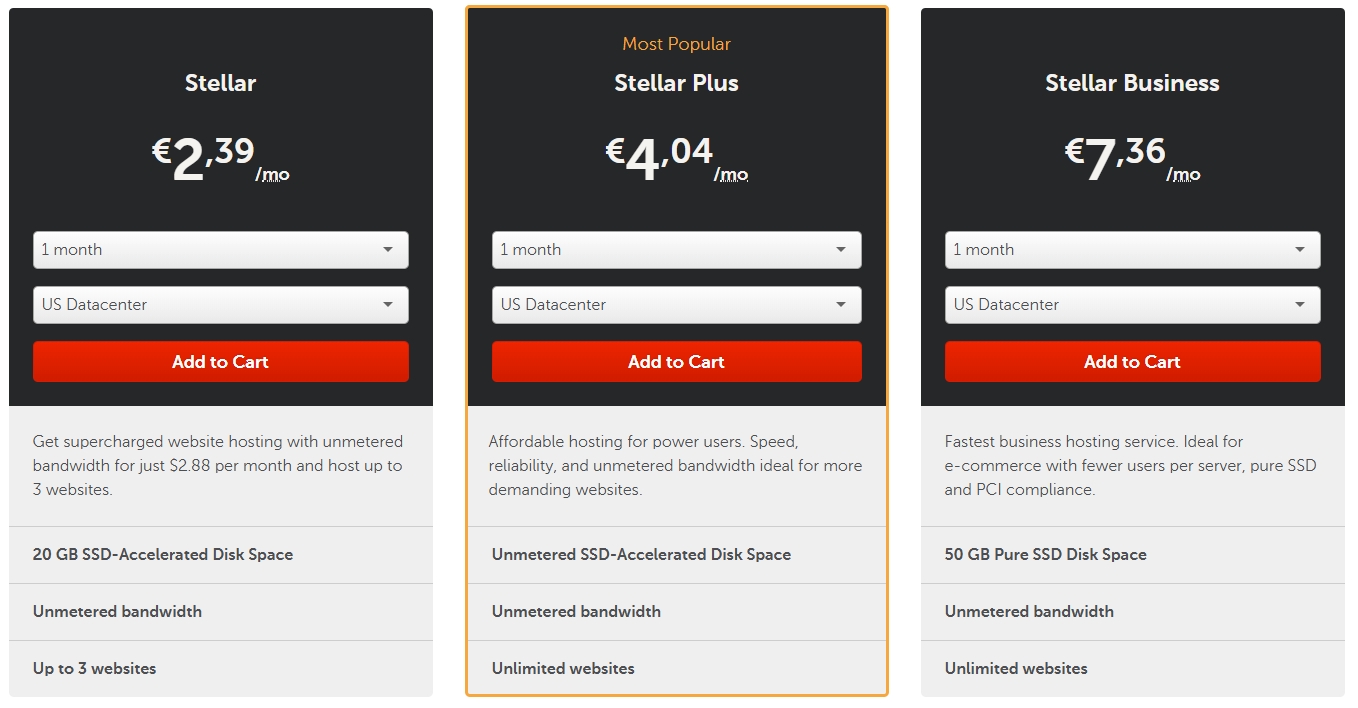Screen dimensions: 1358x708
Task: Add the Stellar Plus plan to cart
Action: coord(676,362)
